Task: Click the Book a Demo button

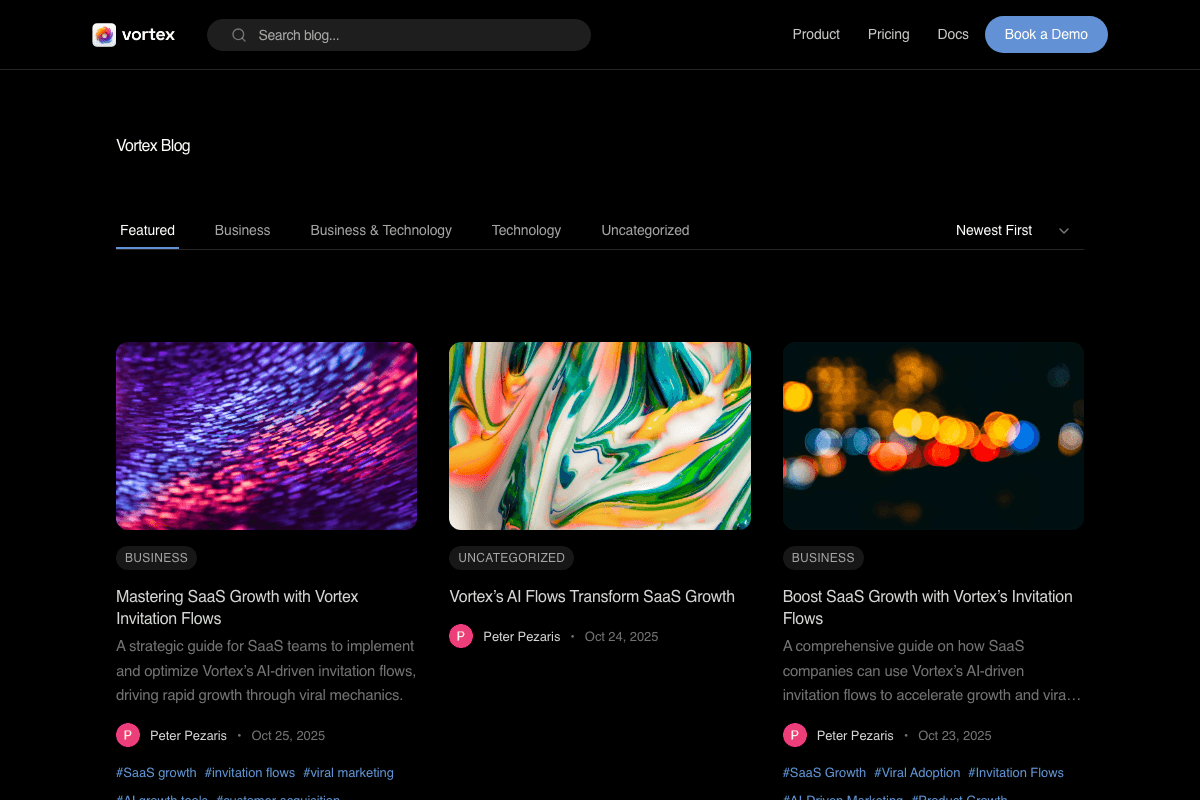Action: click(x=1046, y=34)
